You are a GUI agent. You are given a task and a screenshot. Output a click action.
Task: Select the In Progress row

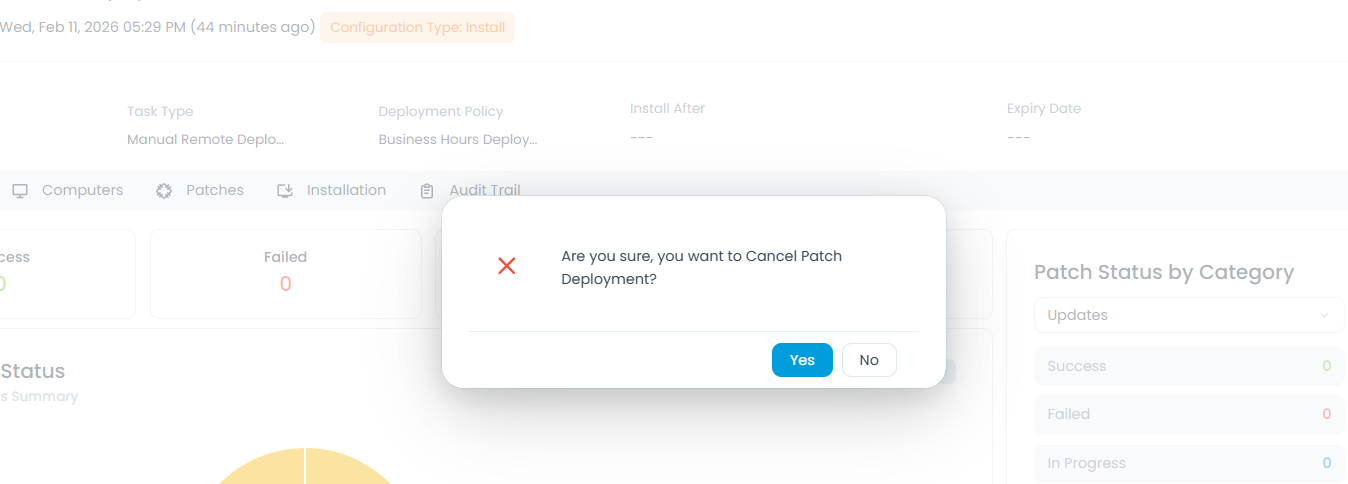tap(1189, 463)
